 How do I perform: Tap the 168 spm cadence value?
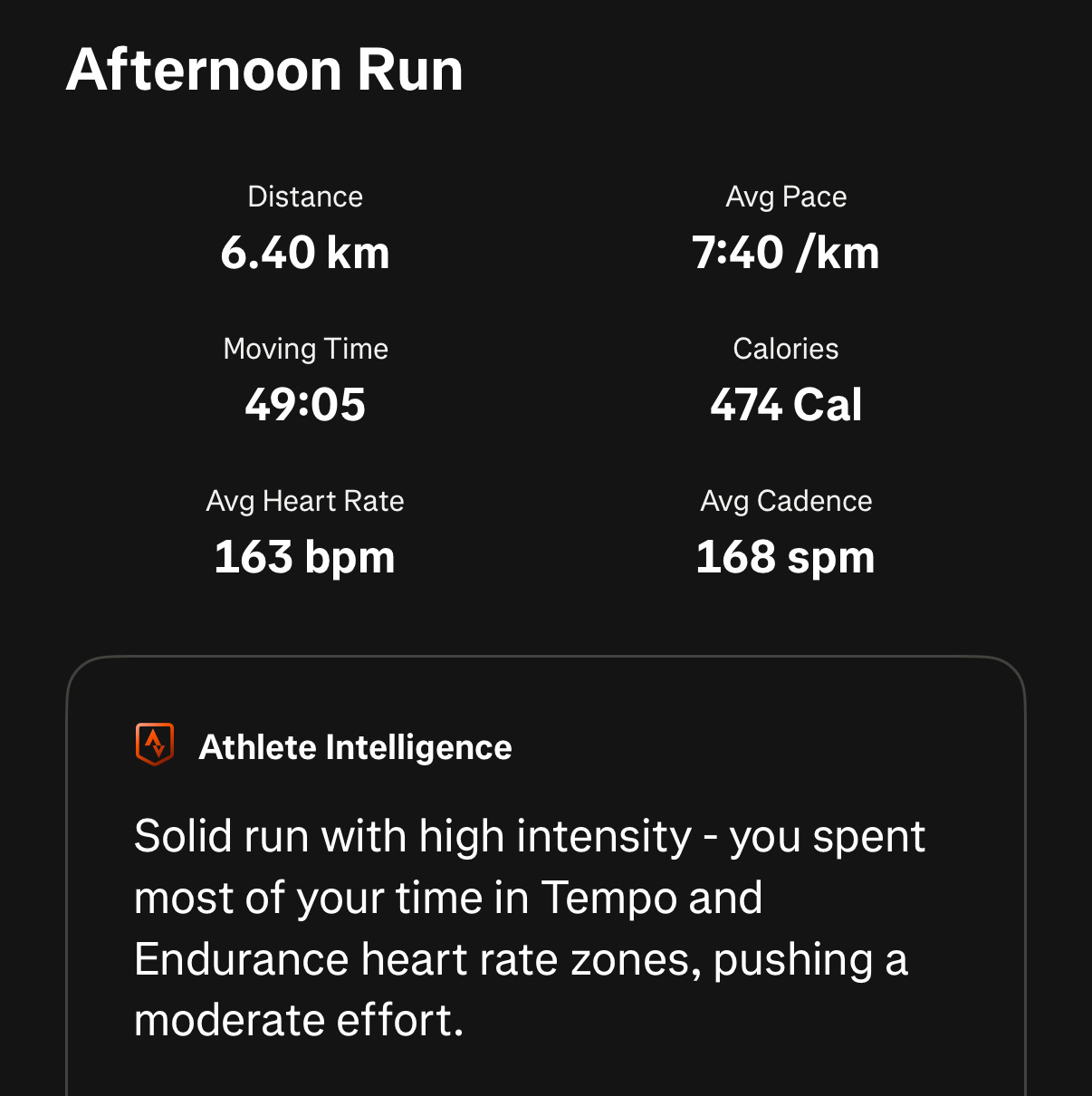click(x=786, y=557)
